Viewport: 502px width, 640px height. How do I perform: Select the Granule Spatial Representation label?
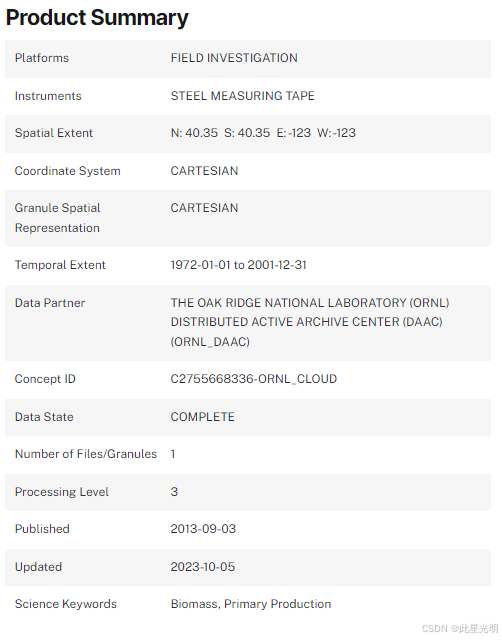click(58, 218)
